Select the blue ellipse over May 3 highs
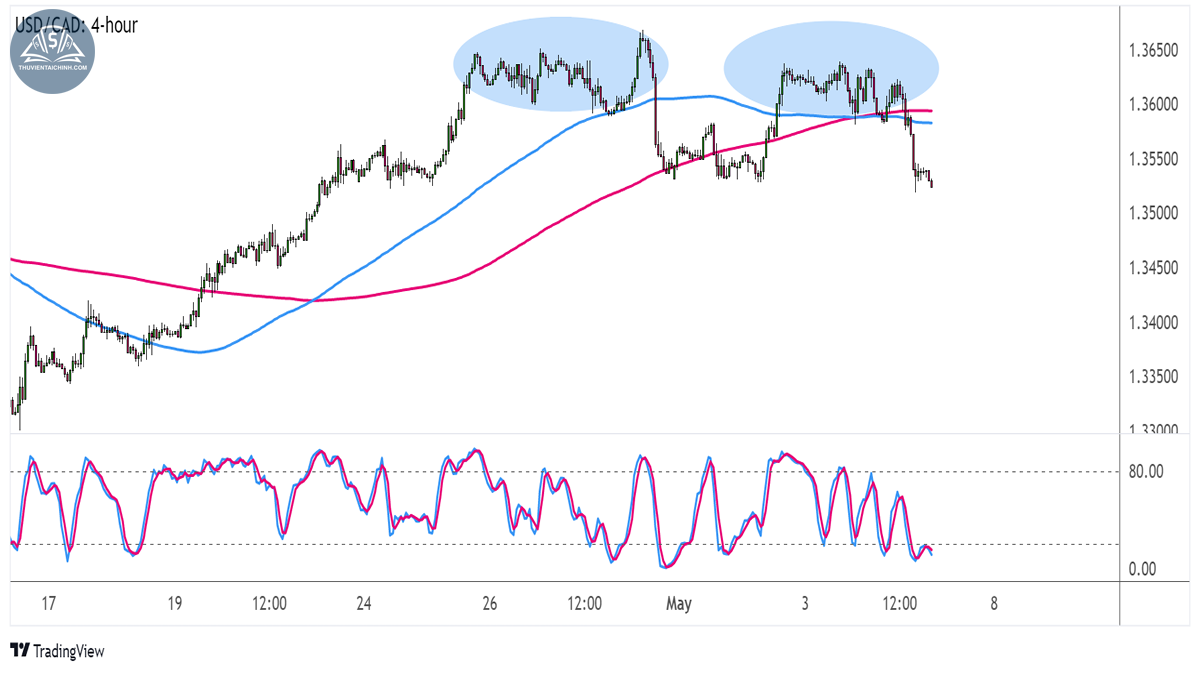 [832, 66]
